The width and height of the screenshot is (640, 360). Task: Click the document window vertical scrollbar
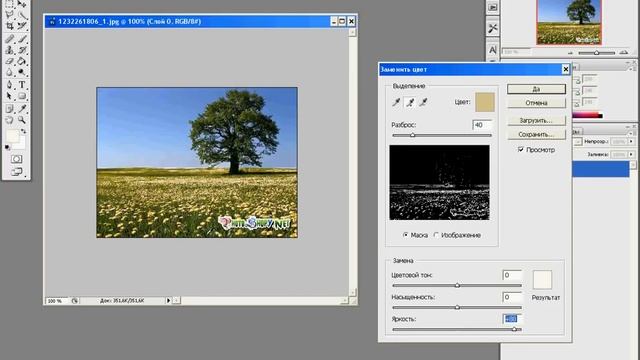[x=353, y=162]
